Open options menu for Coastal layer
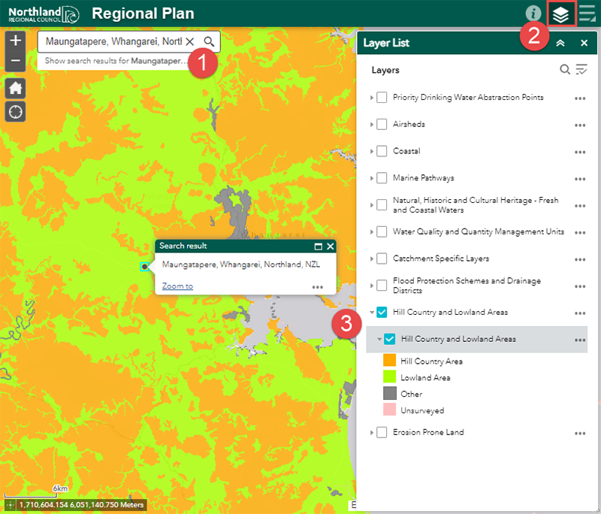The height and width of the screenshot is (514, 601). pos(580,152)
